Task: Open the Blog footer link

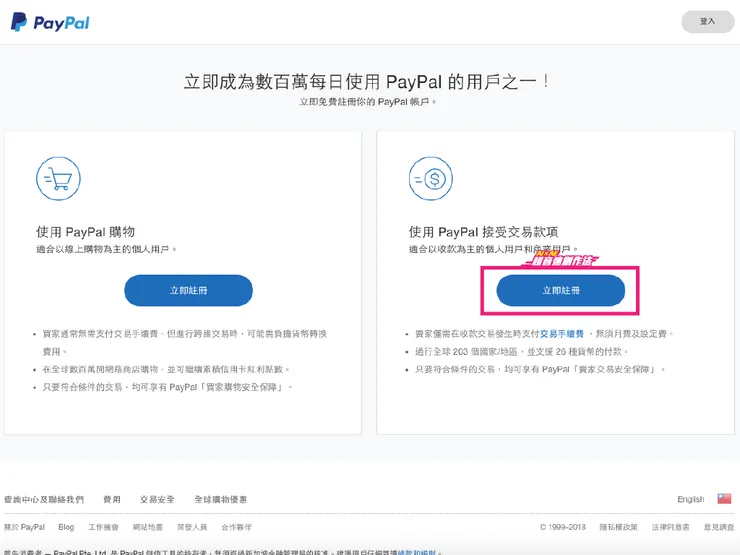Action: [66, 527]
